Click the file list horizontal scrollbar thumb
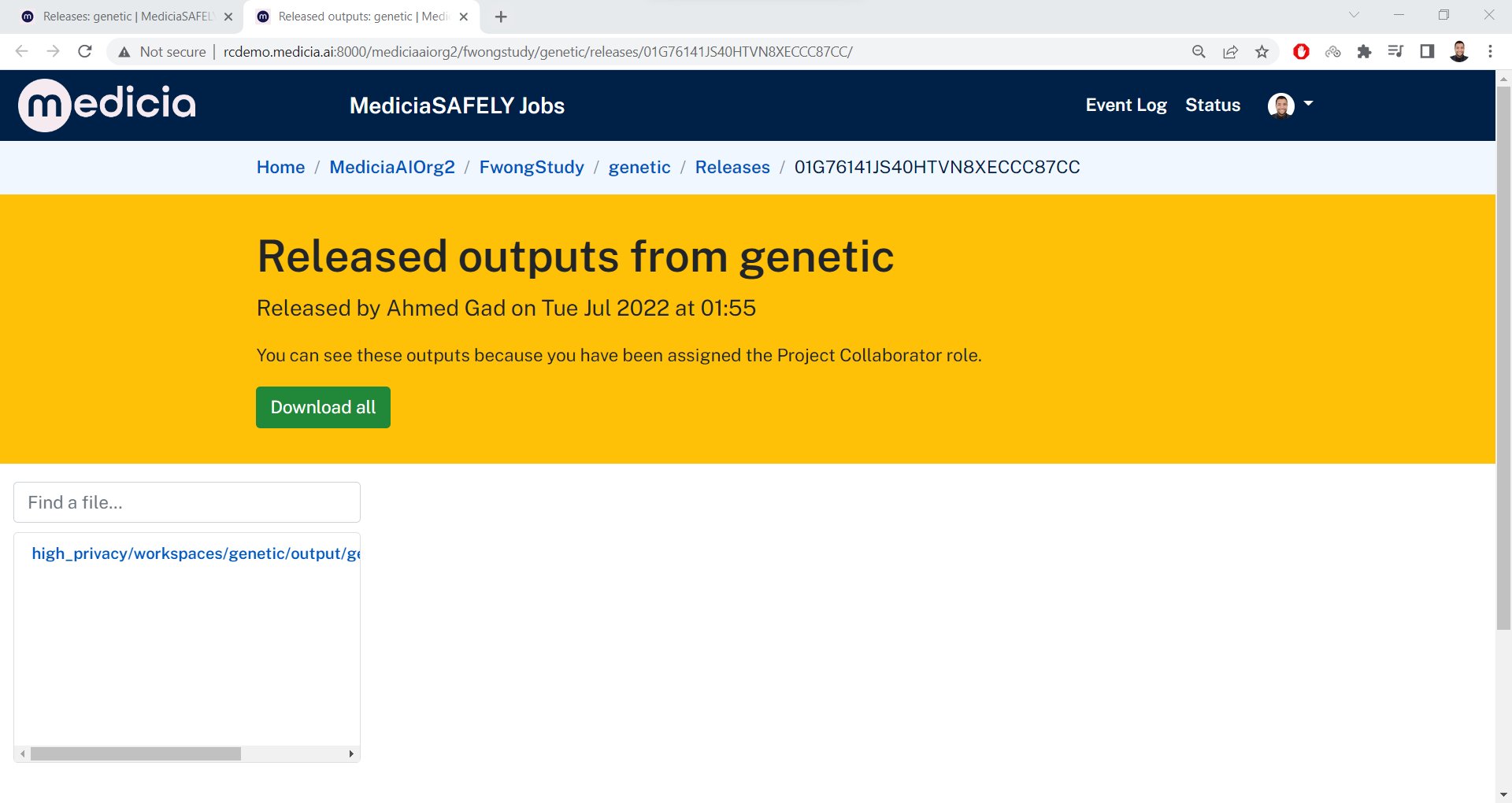Image resolution: width=1512 pixels, height=803 pixels. 135,753
